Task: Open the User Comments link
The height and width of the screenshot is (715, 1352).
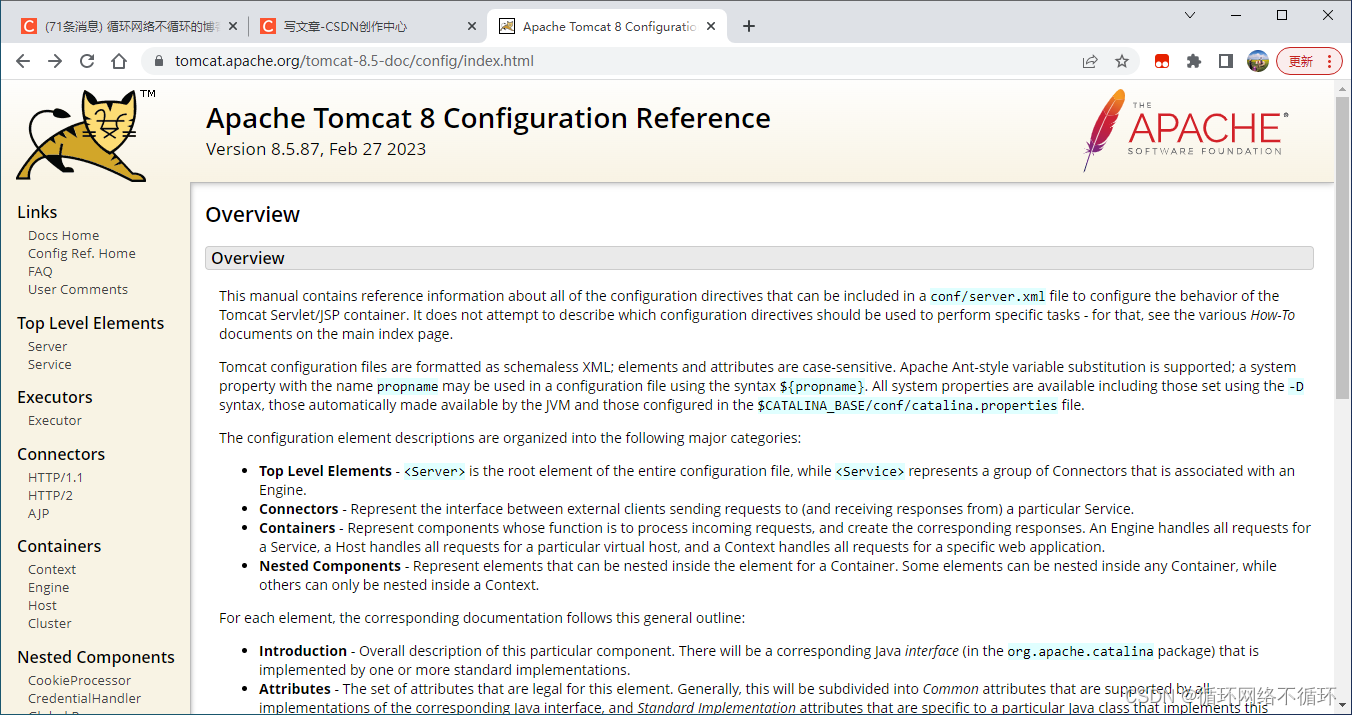Action: (x=78, y=290)
